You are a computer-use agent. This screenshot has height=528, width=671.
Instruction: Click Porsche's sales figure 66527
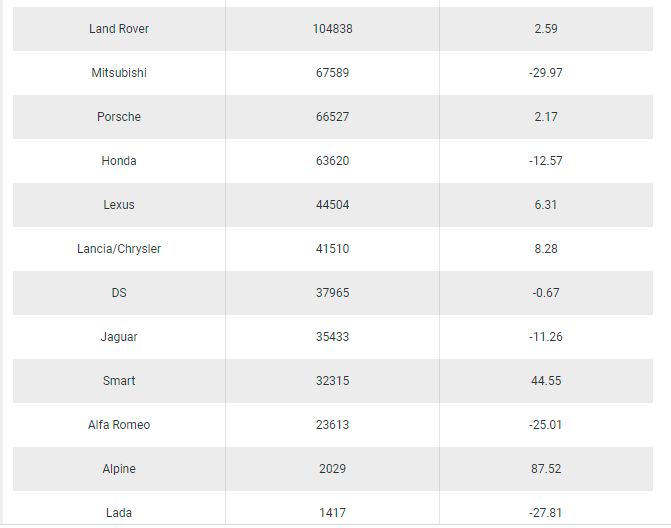332,117
